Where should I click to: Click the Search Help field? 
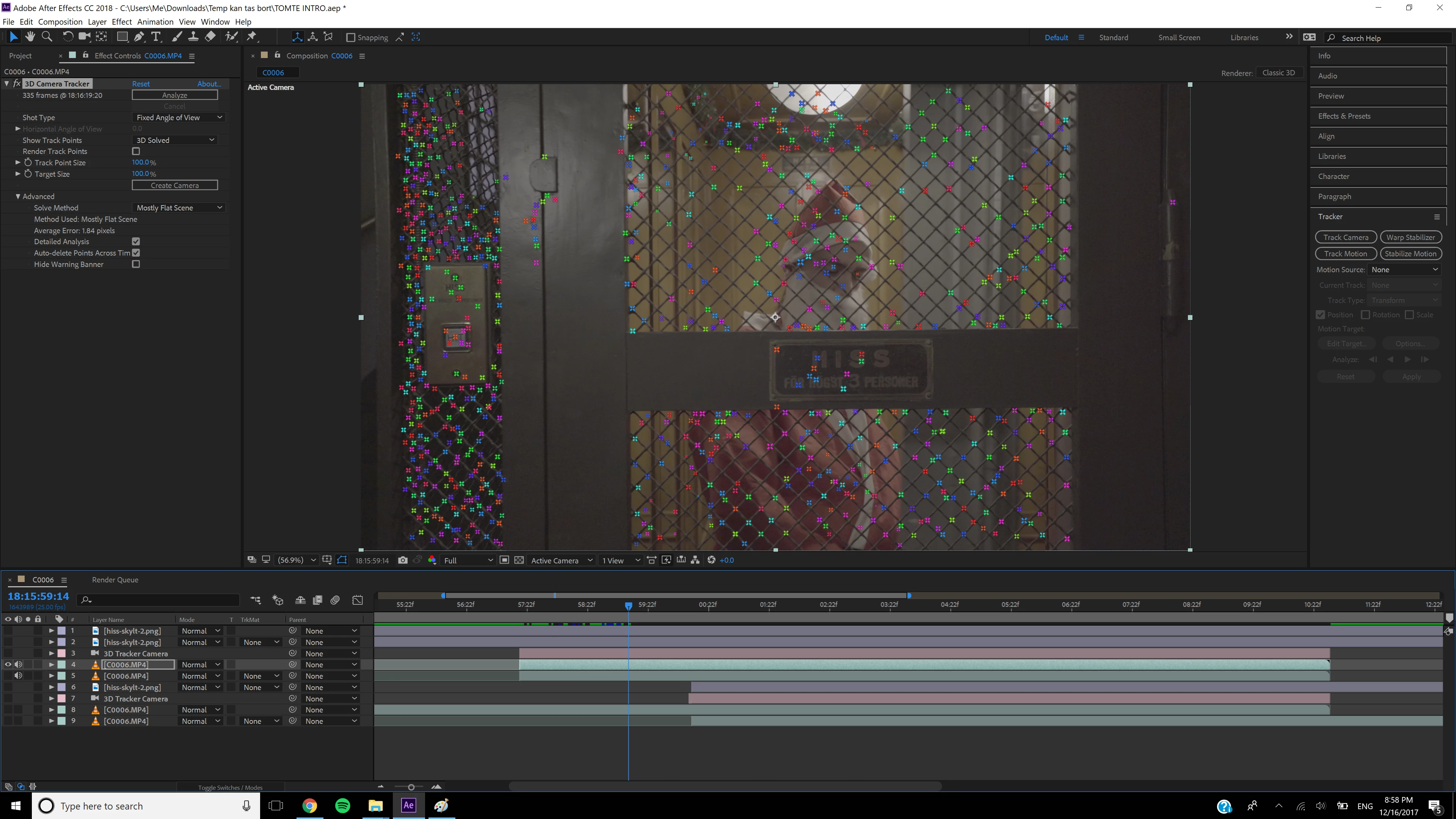(1390, 38)
